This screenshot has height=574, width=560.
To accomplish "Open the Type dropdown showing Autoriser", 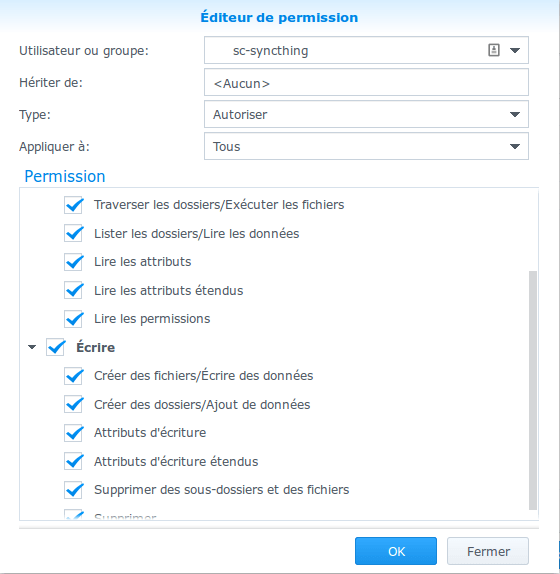I will click(x=366, y=114).
